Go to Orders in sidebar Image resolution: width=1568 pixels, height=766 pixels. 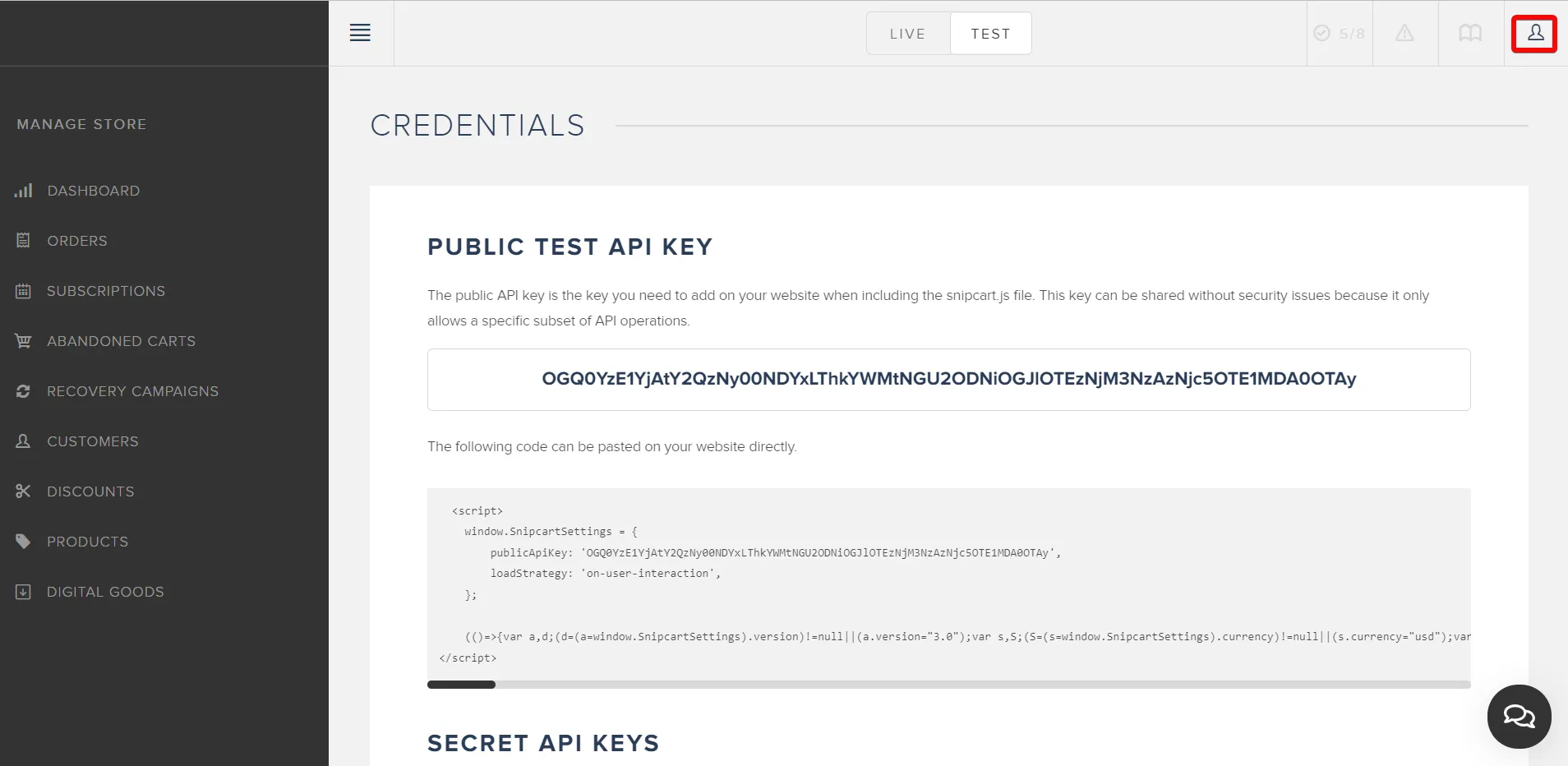pyautogui.click(x=77, y=241)
